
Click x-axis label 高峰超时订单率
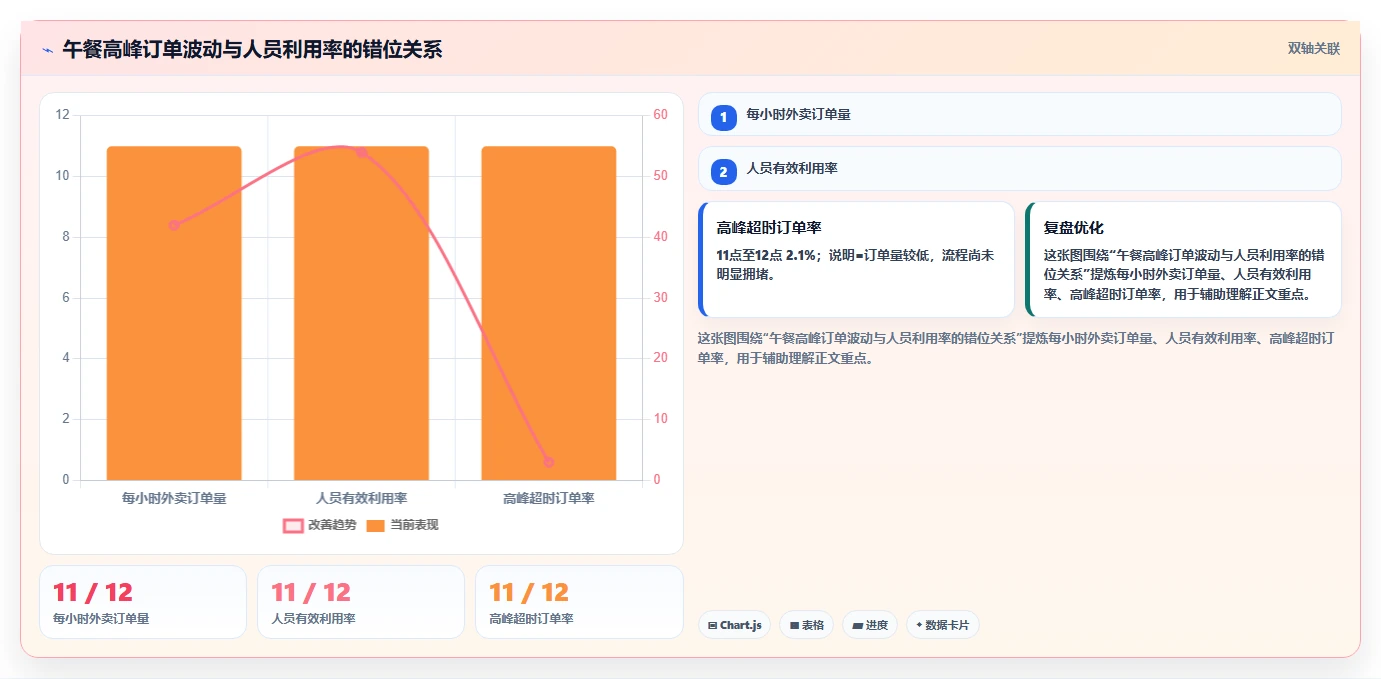click(x=548, y=498)
